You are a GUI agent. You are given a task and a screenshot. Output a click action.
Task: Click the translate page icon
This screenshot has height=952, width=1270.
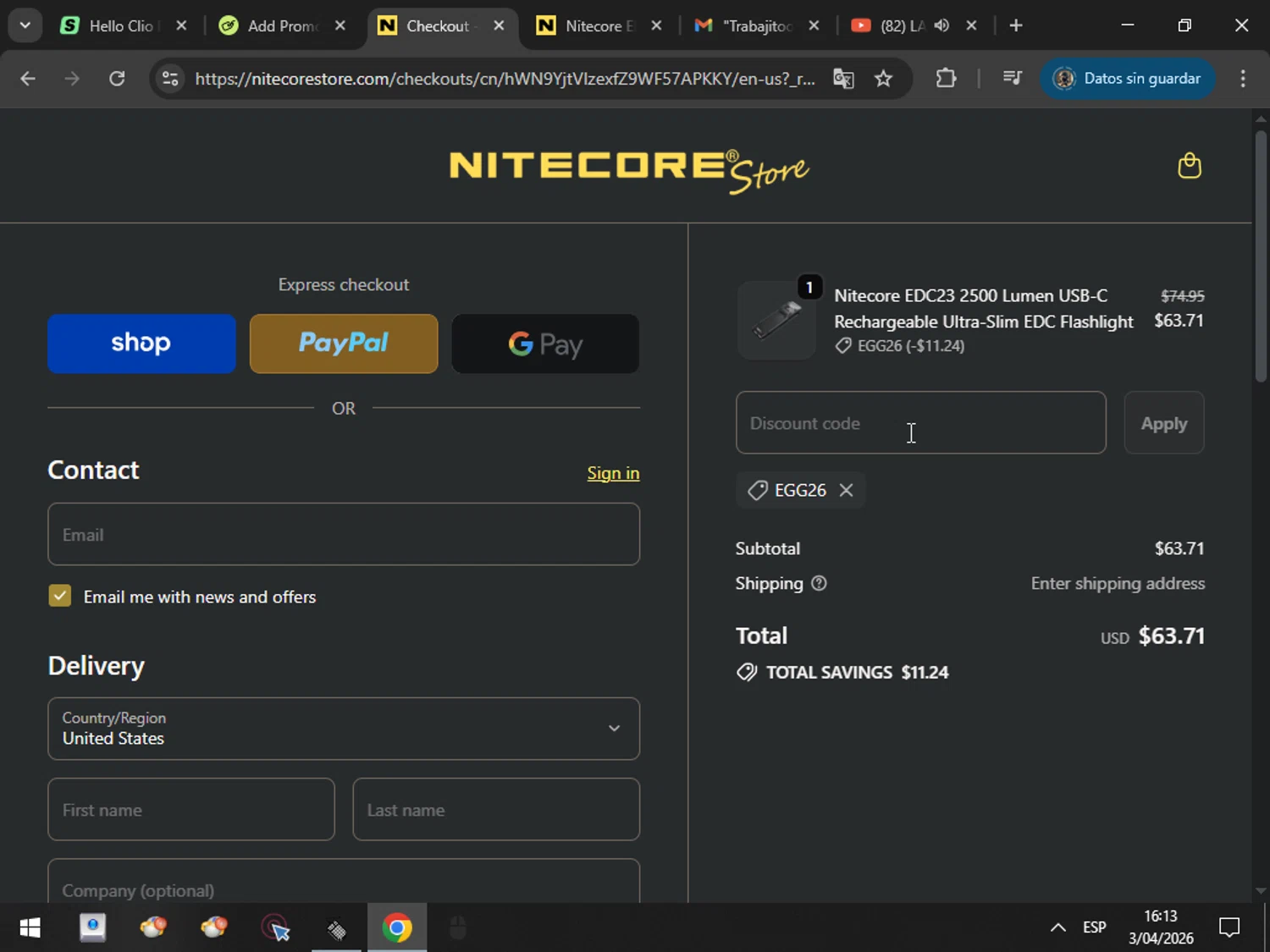click(x=843, y=79)
